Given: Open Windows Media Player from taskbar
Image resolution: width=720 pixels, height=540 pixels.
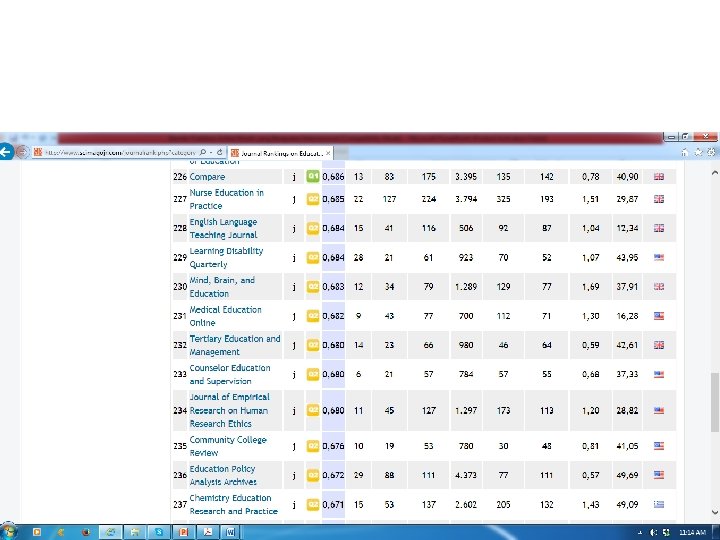Looking at the screenshot, I should (37, 532).
